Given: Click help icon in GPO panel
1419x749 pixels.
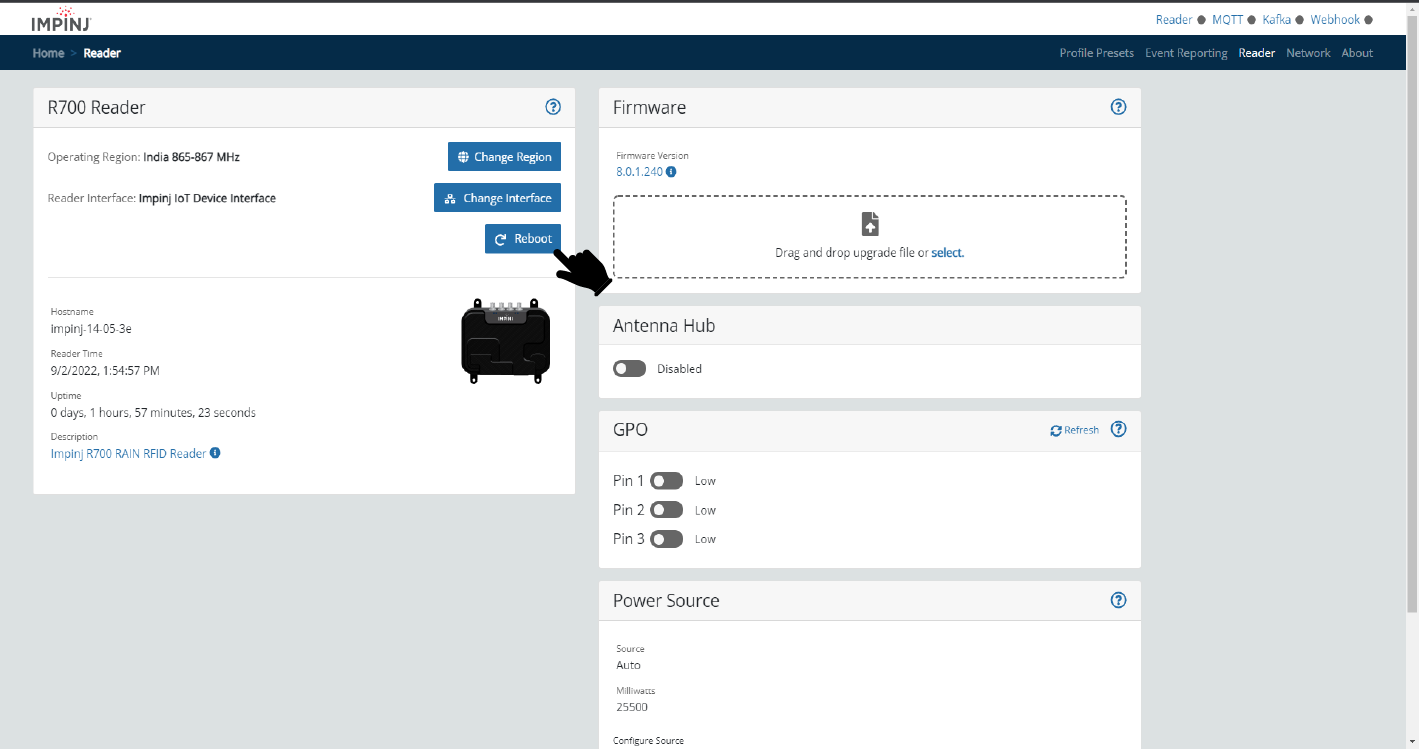Looking at the screenshot, I should 1119,429.
